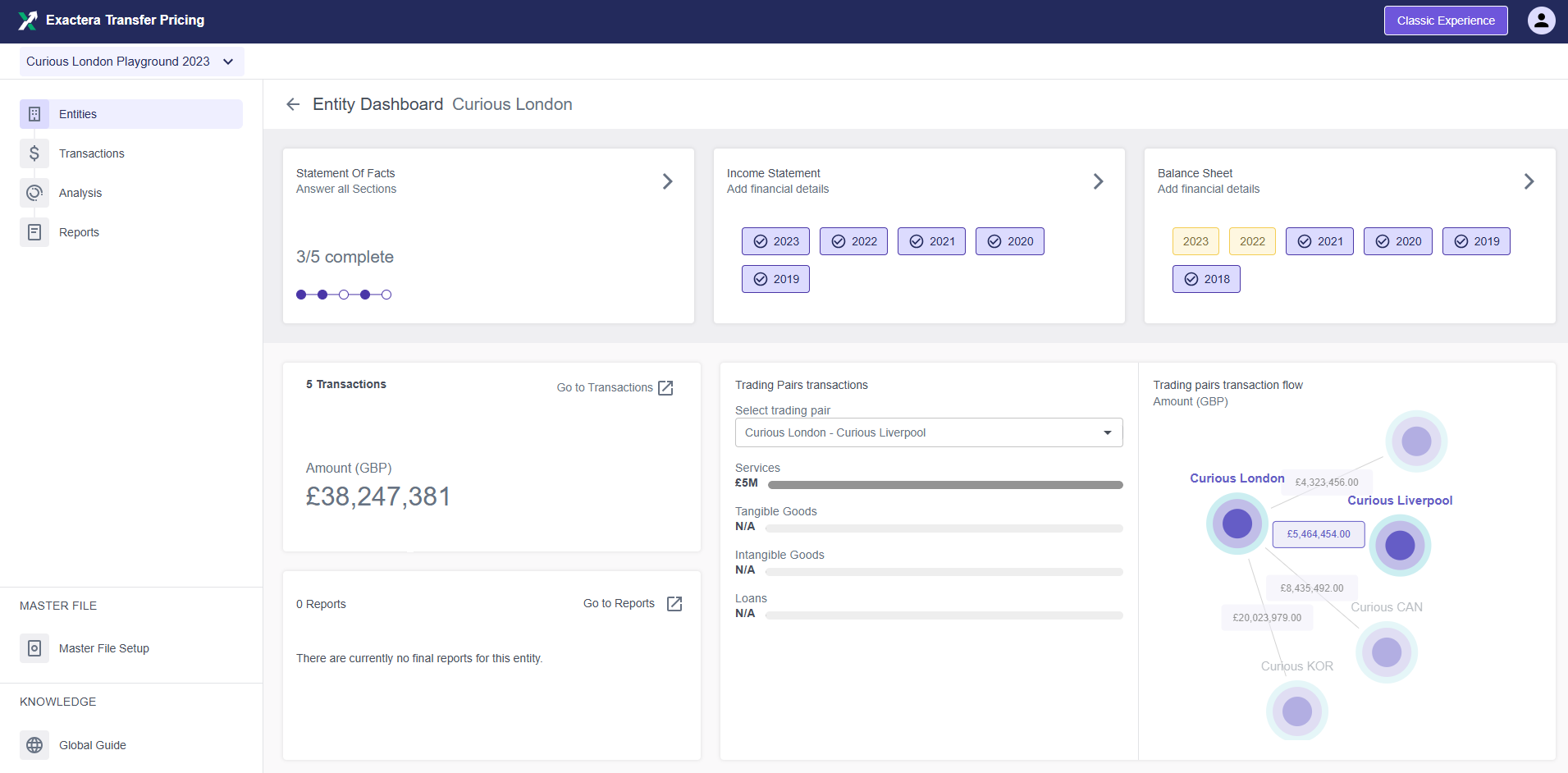
Task: Click the Classic Experience button
Action: 1445,21
